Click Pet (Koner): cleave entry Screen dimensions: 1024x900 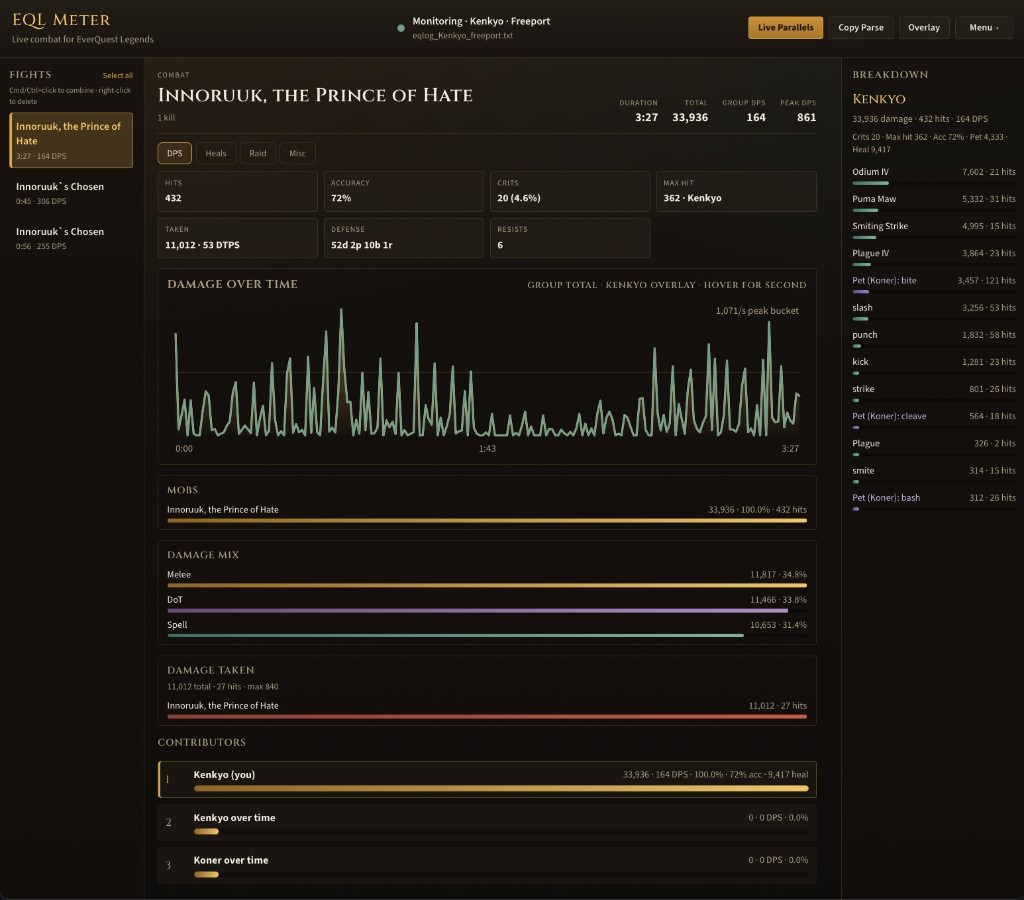[x=933, y=420]
